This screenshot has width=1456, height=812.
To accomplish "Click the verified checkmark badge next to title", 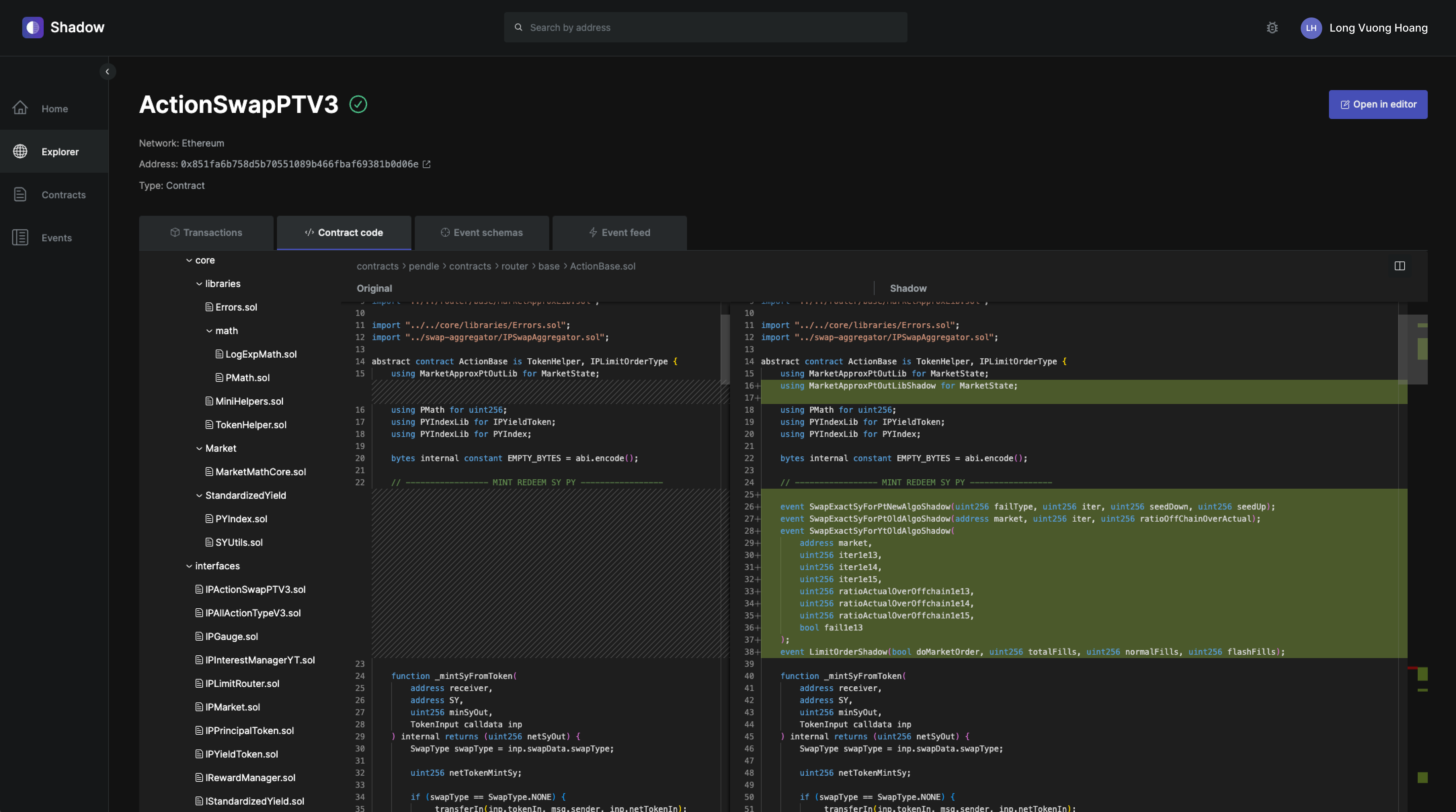I will tap(358, 105).
